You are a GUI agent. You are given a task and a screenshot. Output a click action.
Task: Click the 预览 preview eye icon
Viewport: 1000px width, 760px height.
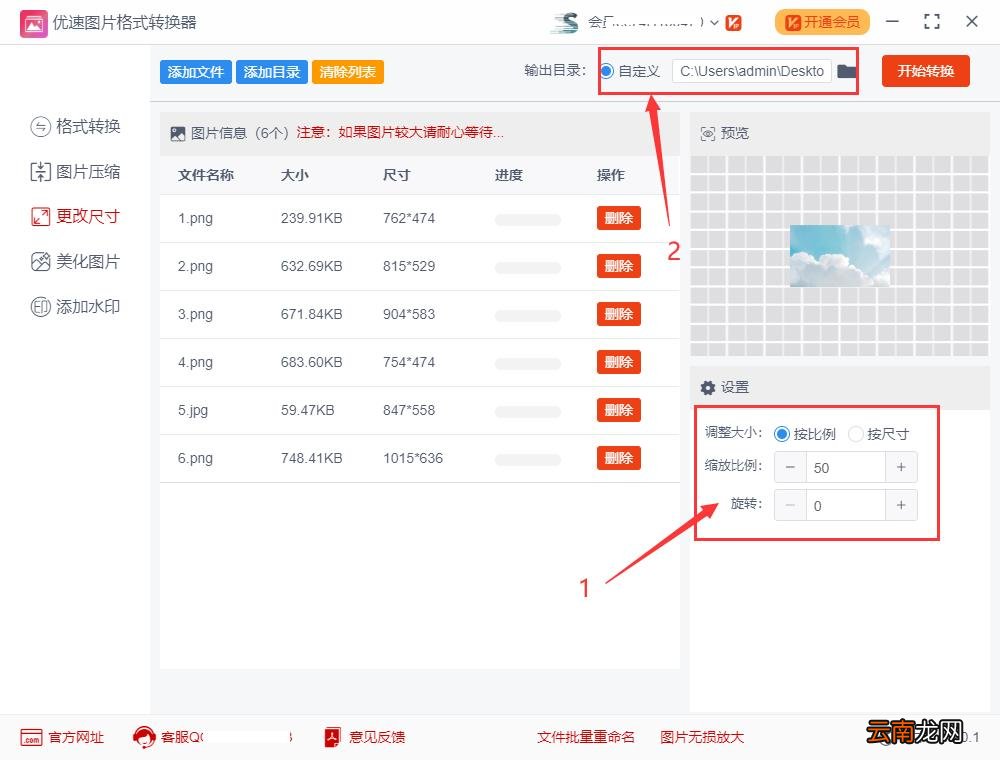point(708,133)
